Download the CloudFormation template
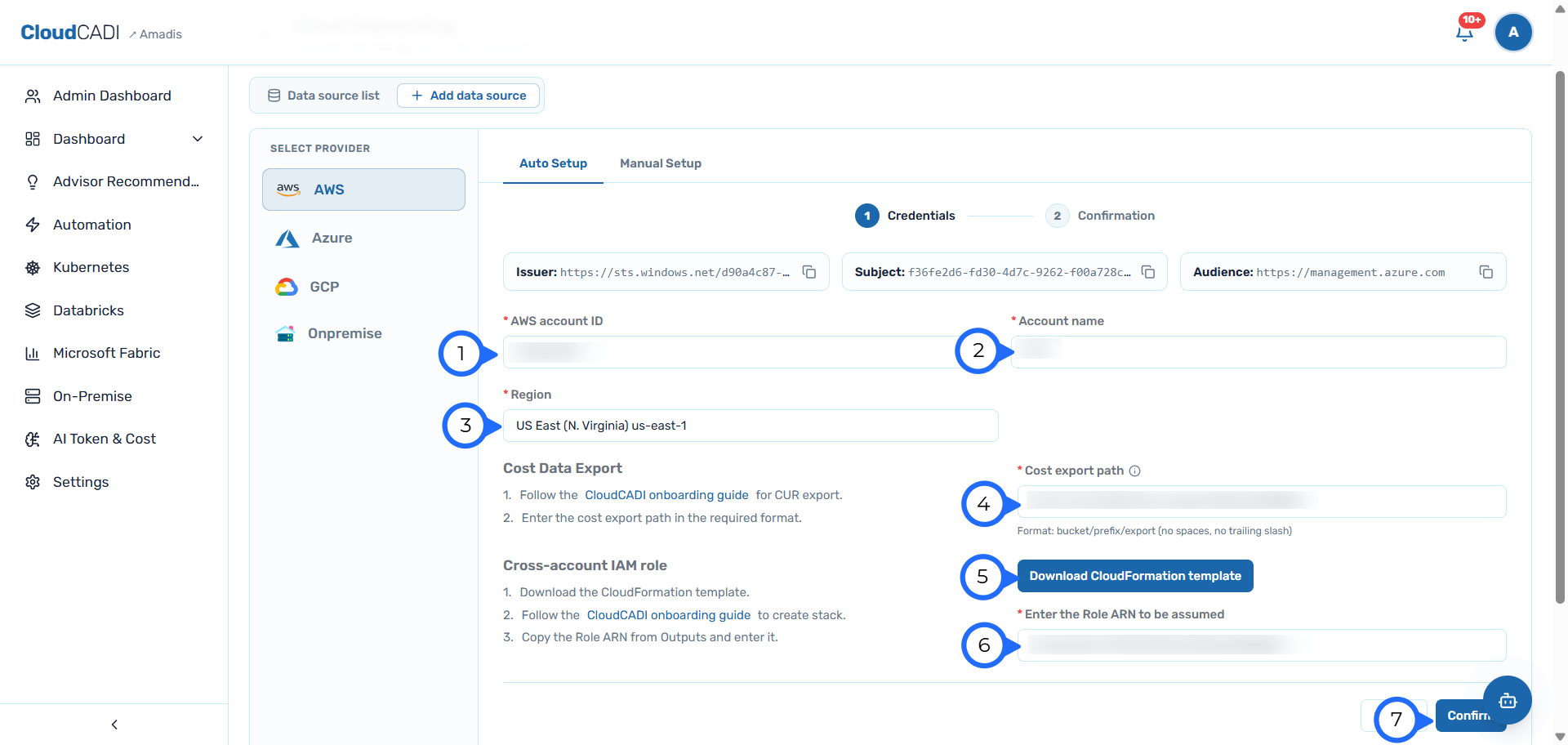Image resolution: width=1568 pixels, height=745 pixels. (x=1135, y=576)
